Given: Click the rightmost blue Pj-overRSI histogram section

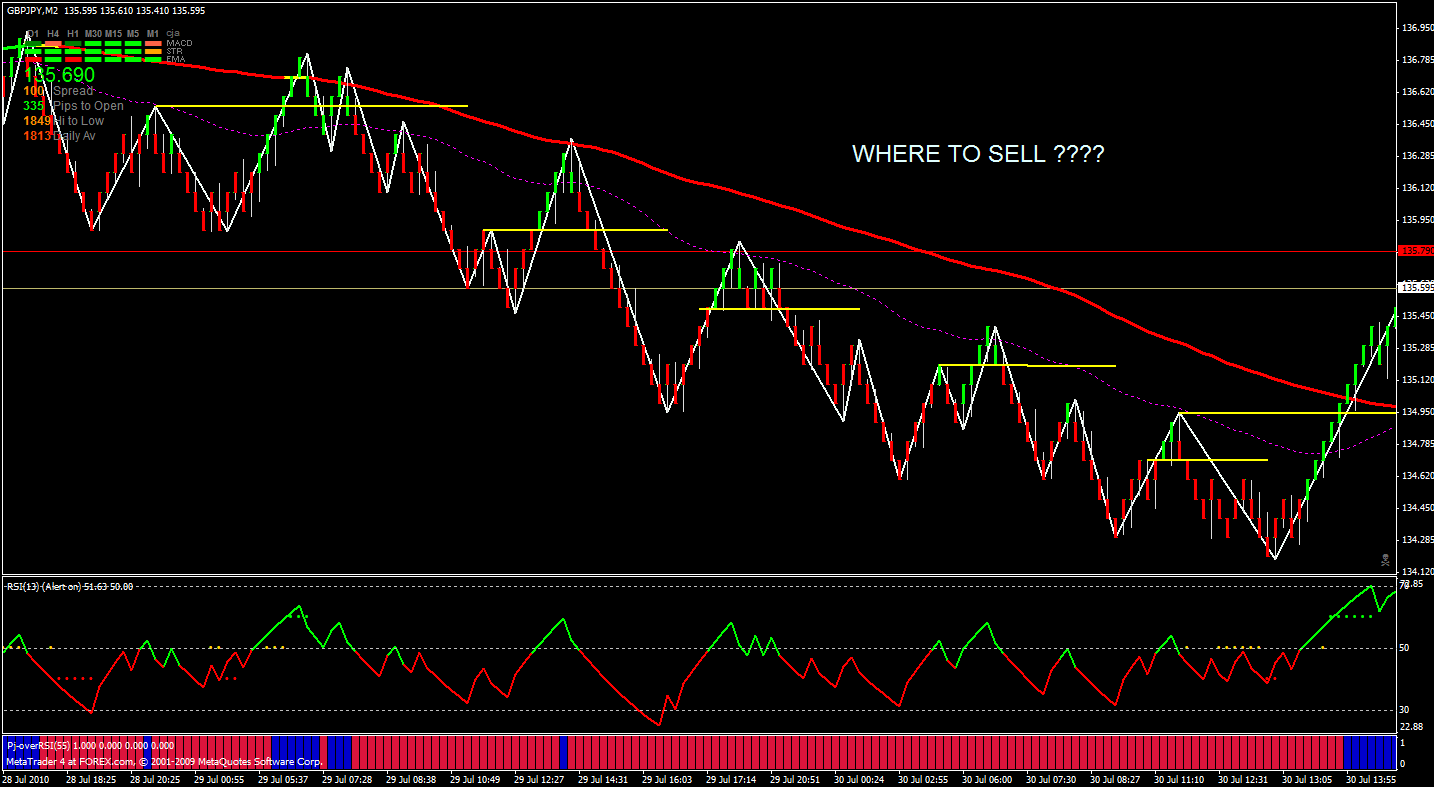Looking at the screenshot, I should (1369, 751).
